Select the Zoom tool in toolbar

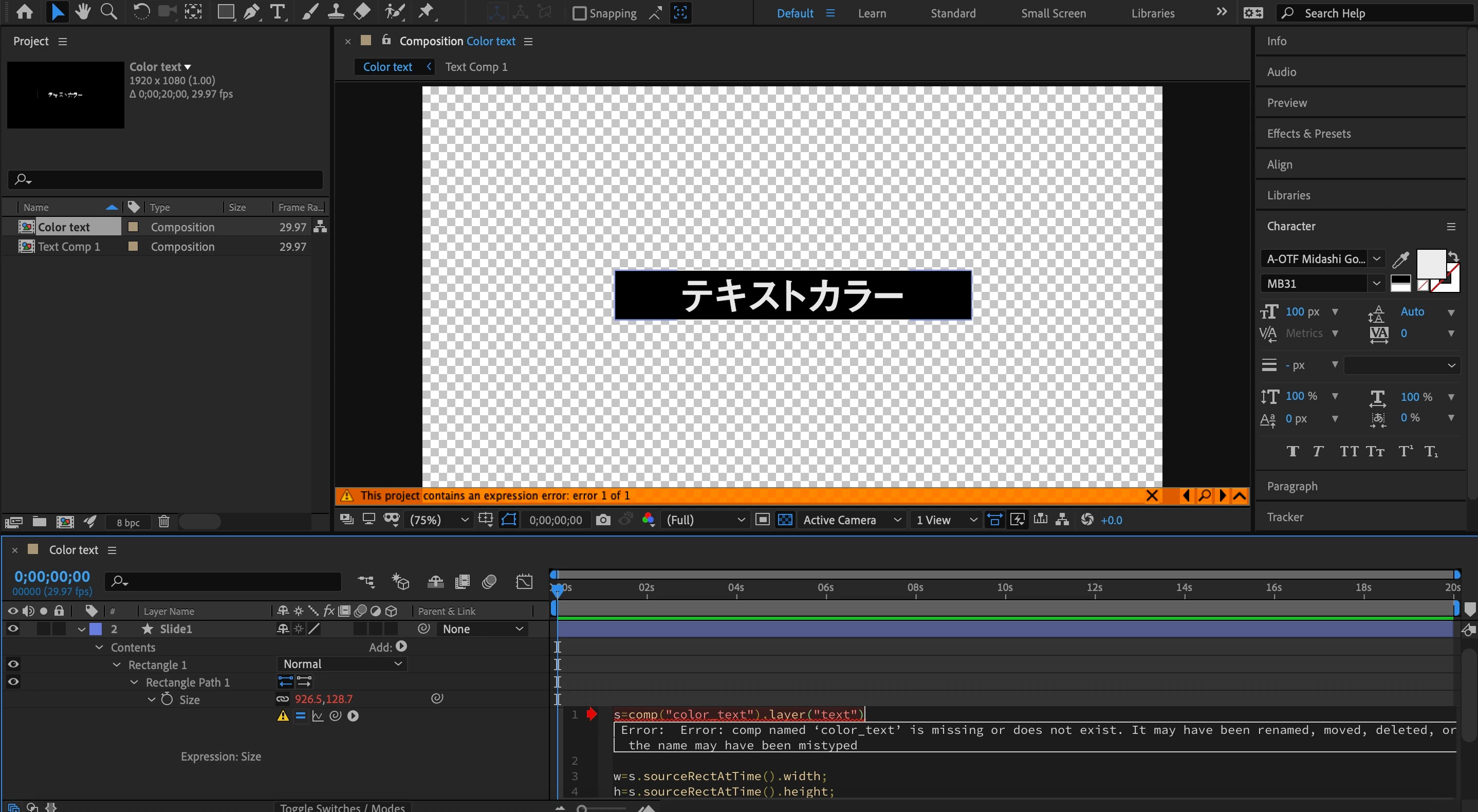108,11
